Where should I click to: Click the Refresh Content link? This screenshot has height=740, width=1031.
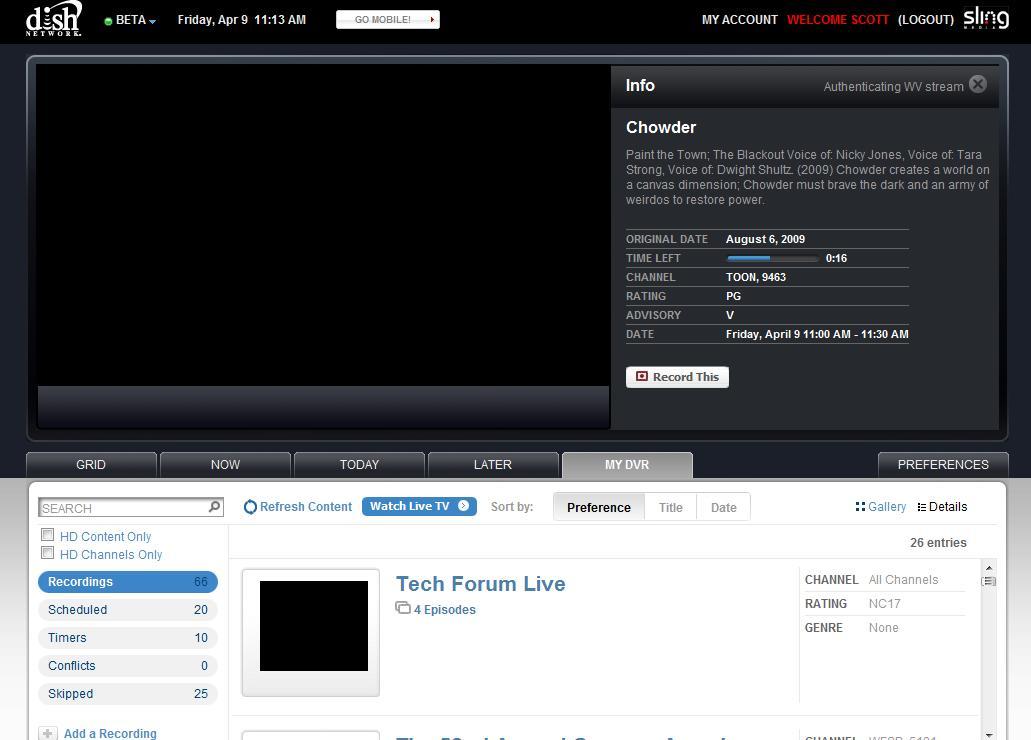click(306, 507)
